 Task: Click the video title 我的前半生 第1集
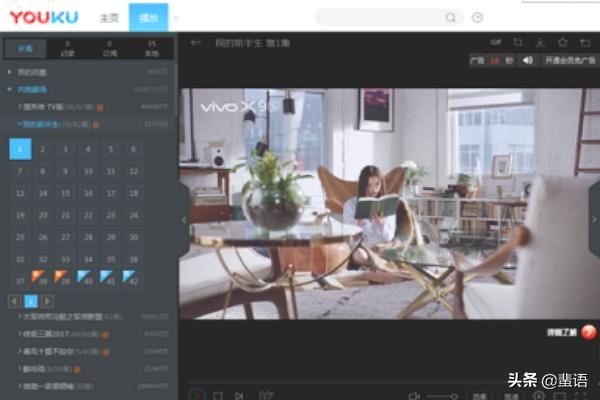pyautogui.click(x=253, y=43)
